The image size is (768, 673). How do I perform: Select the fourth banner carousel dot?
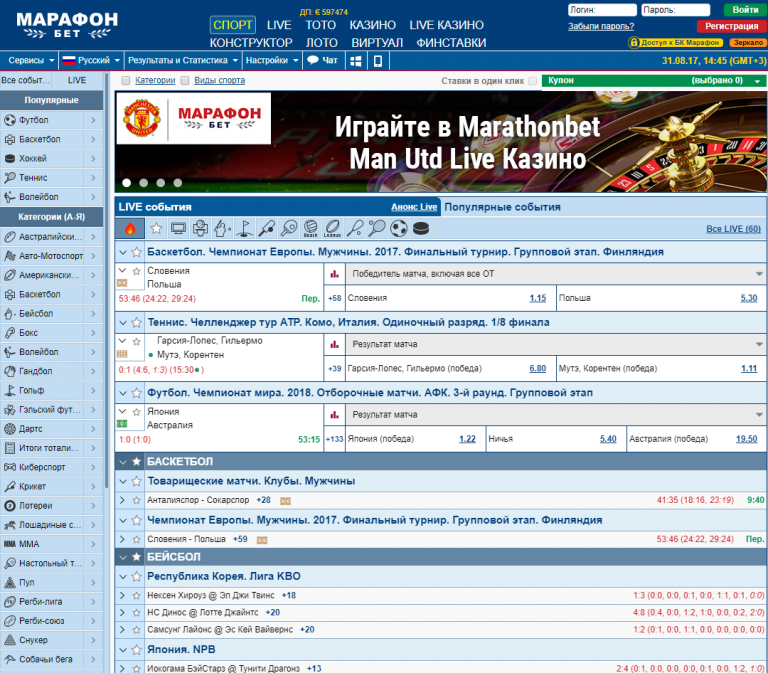coord(178,183)
